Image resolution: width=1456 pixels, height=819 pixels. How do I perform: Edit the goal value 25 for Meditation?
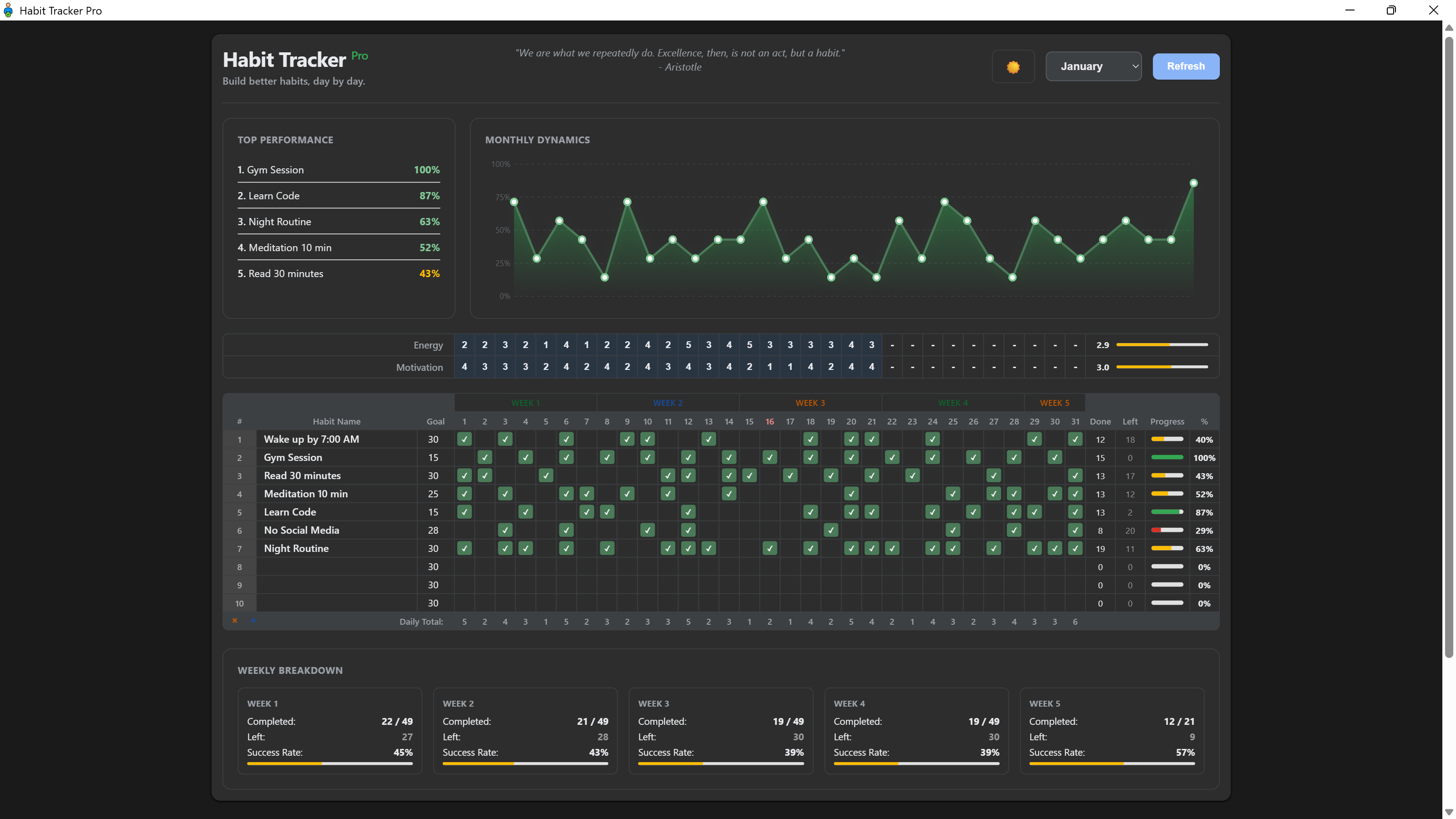coord(433,493)
